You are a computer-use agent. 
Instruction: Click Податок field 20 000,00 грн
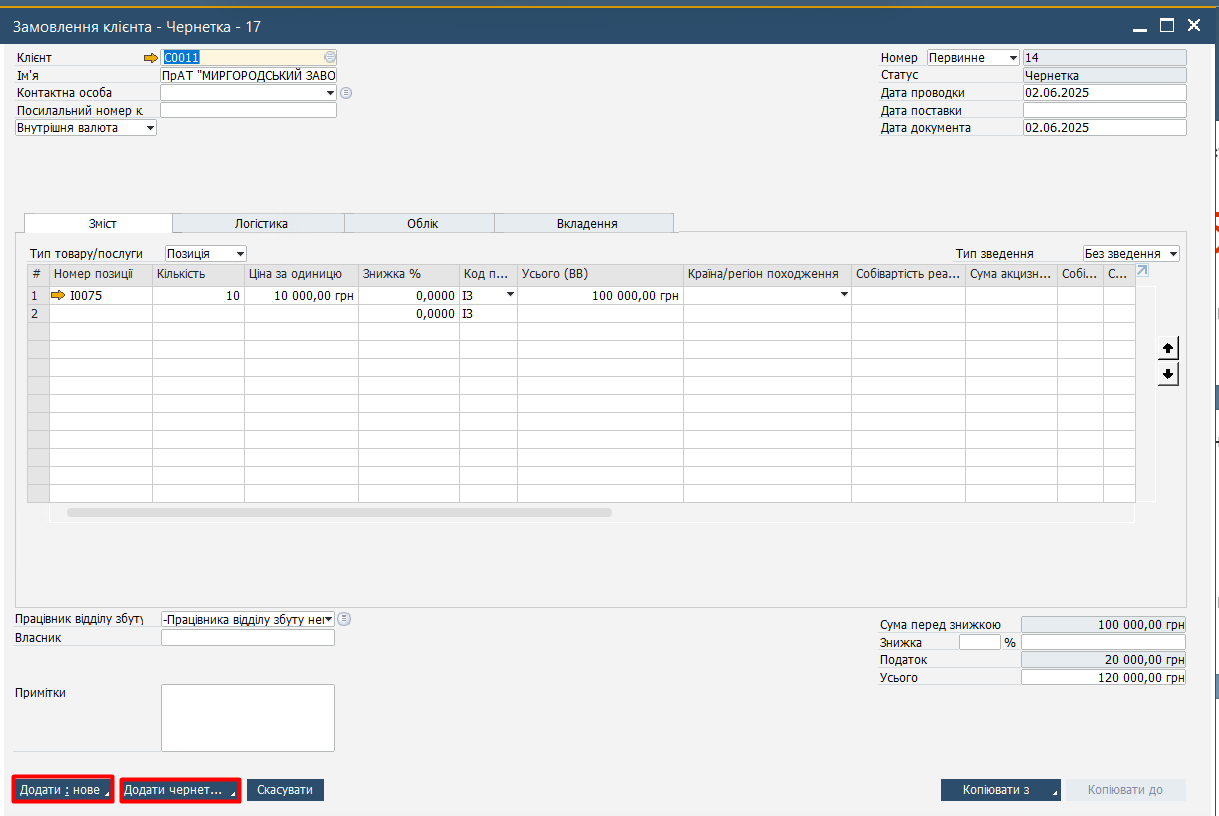coord(1104,660)
